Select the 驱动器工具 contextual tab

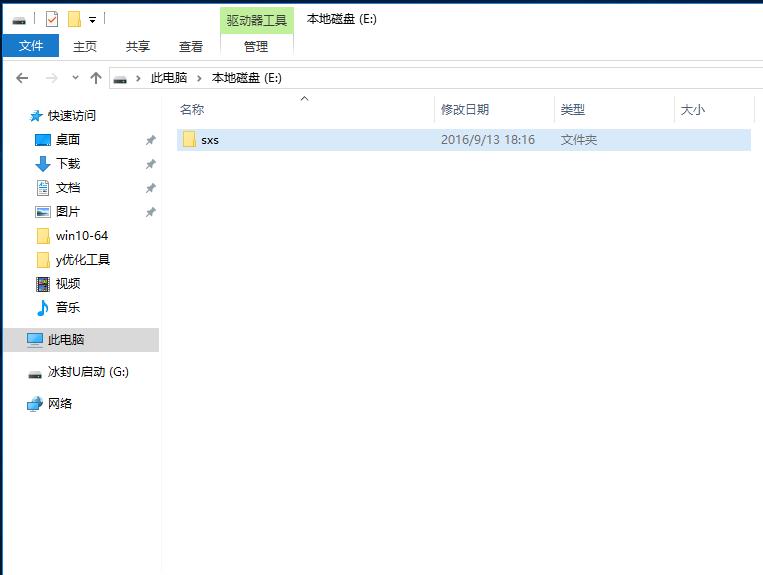point(256,20)
